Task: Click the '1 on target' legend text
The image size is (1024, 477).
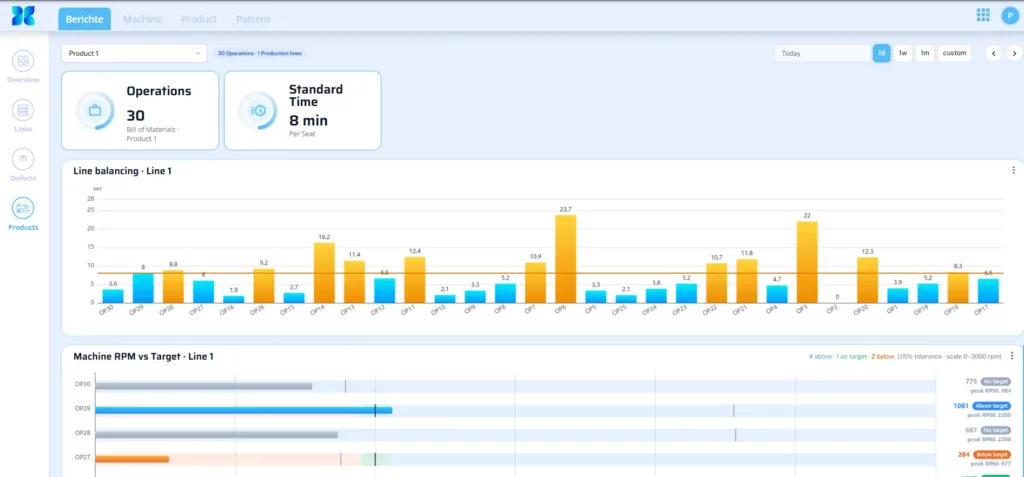Action: 852,356
